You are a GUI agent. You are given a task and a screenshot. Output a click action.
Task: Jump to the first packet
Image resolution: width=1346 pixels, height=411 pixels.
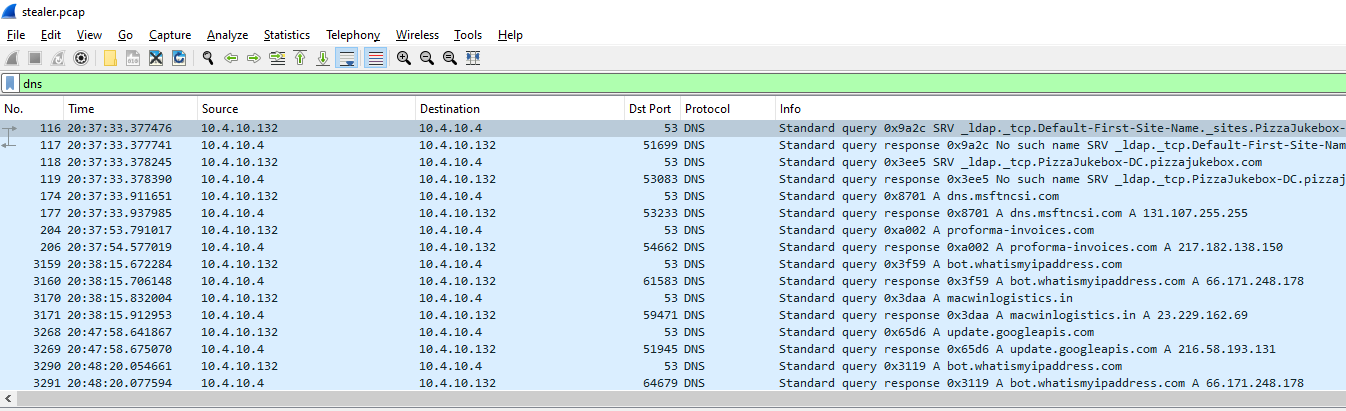click(300, 58)
